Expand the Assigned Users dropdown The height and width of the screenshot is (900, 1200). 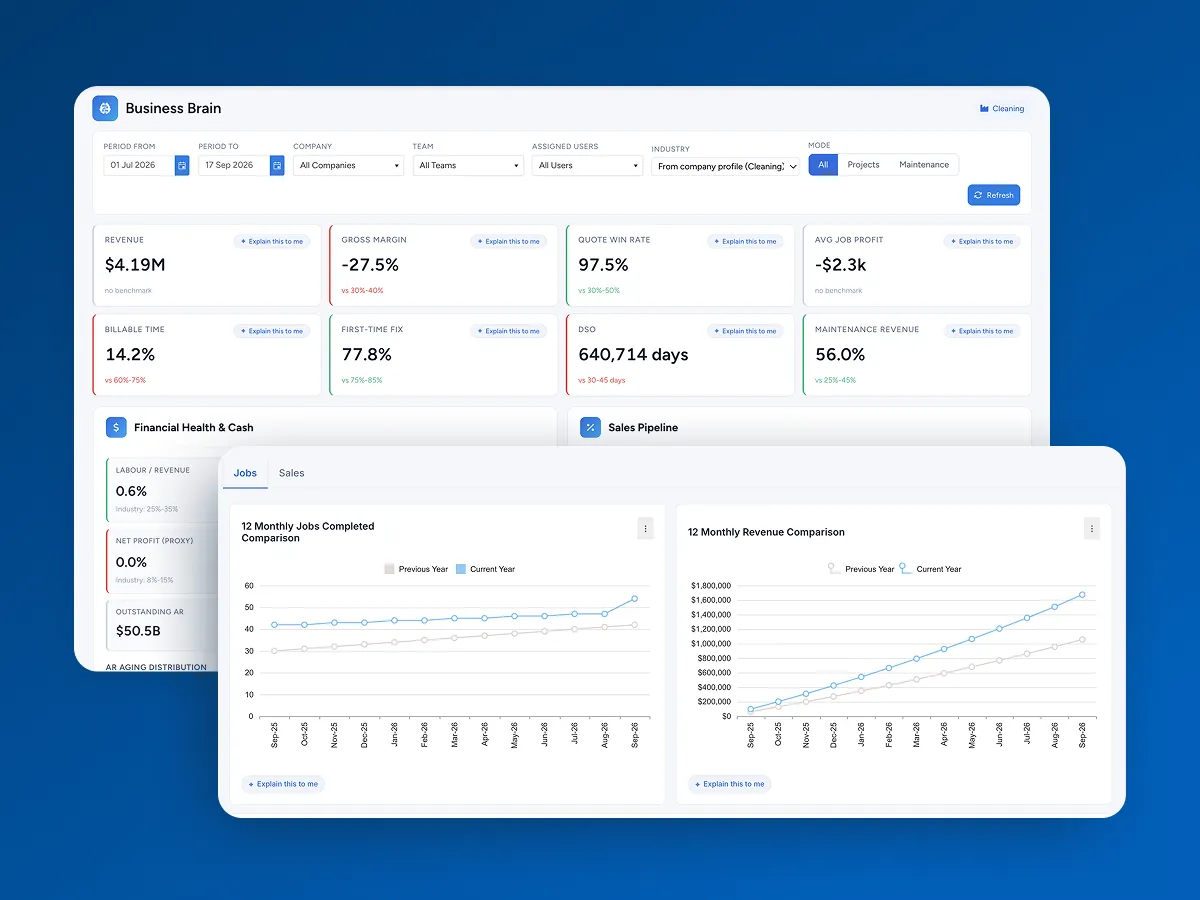click(x=587, y=165)
